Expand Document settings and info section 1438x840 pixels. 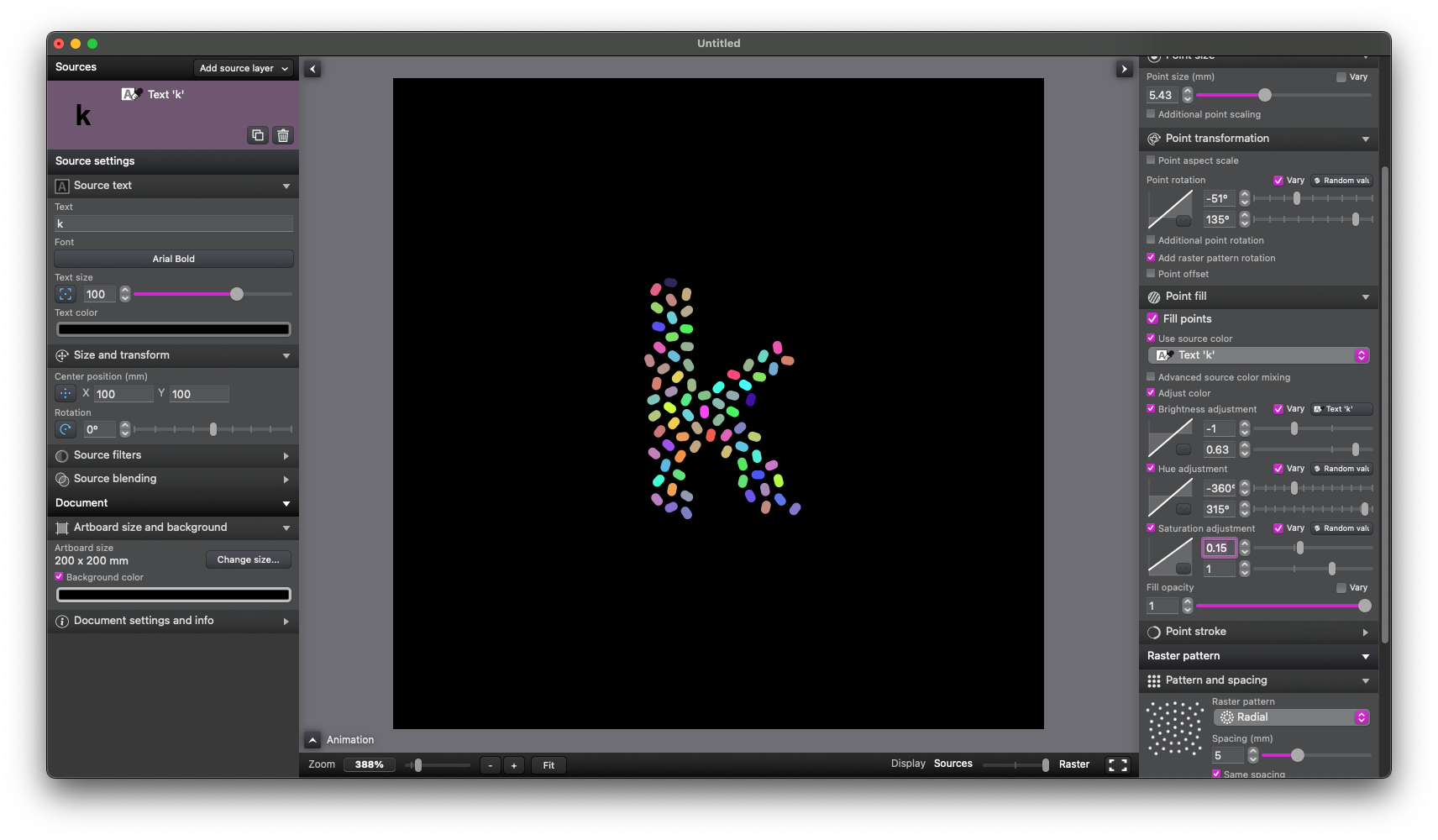coord(286,622)
